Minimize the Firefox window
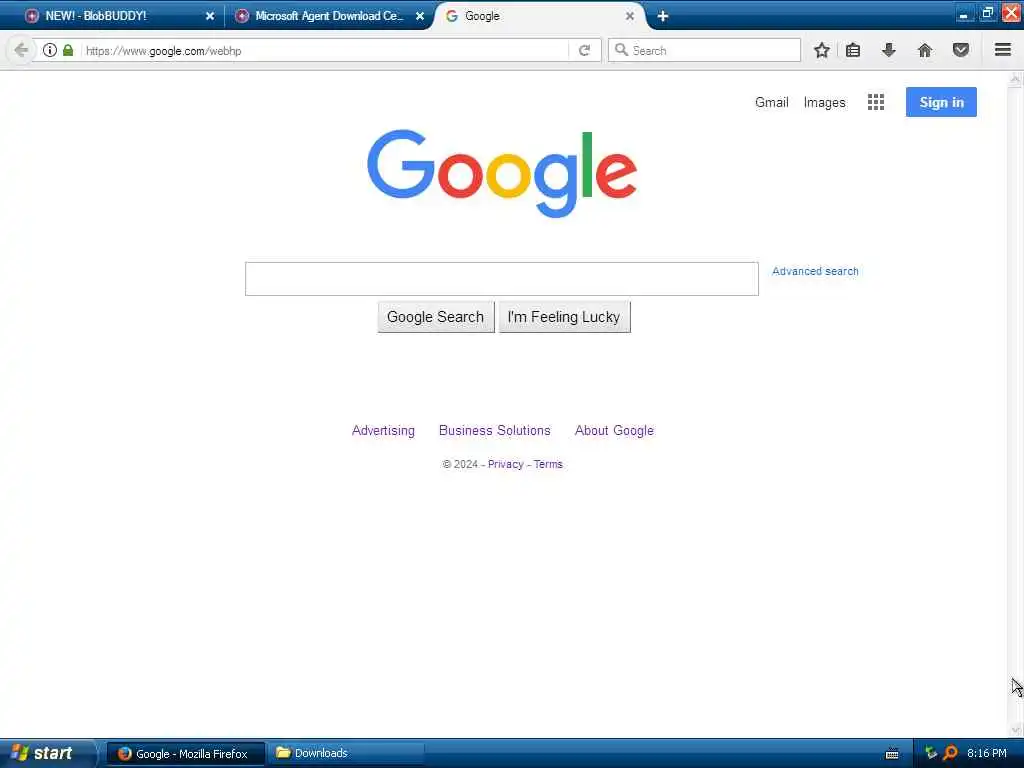This screenshot has width=1024, height=768. point(963,14)
